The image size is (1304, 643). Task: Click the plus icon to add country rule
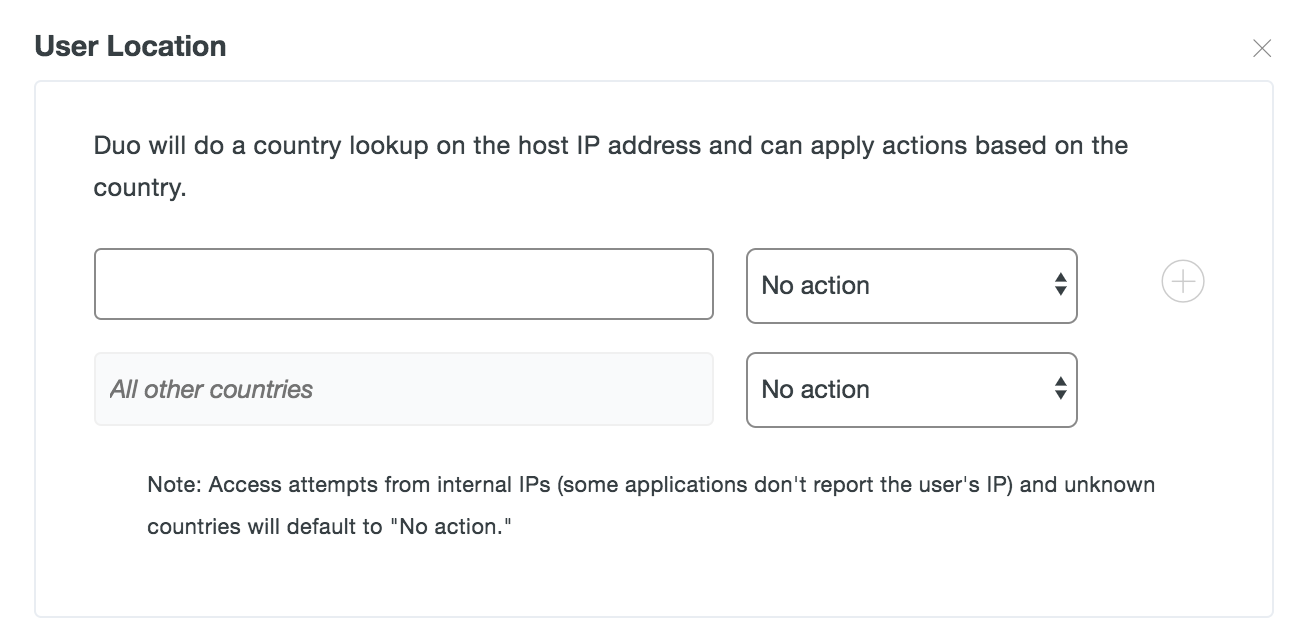(x=1182, y=282)
